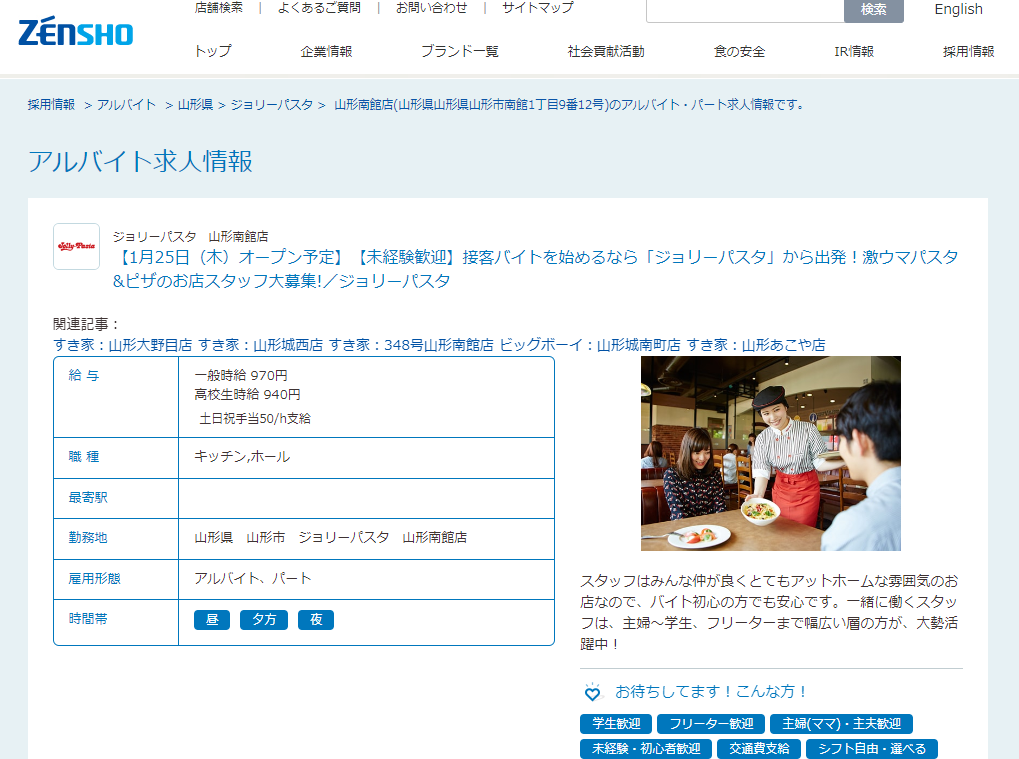Click the 山形県 breadcrumb link
1019x759 pixels.
[x=195, y=104]
